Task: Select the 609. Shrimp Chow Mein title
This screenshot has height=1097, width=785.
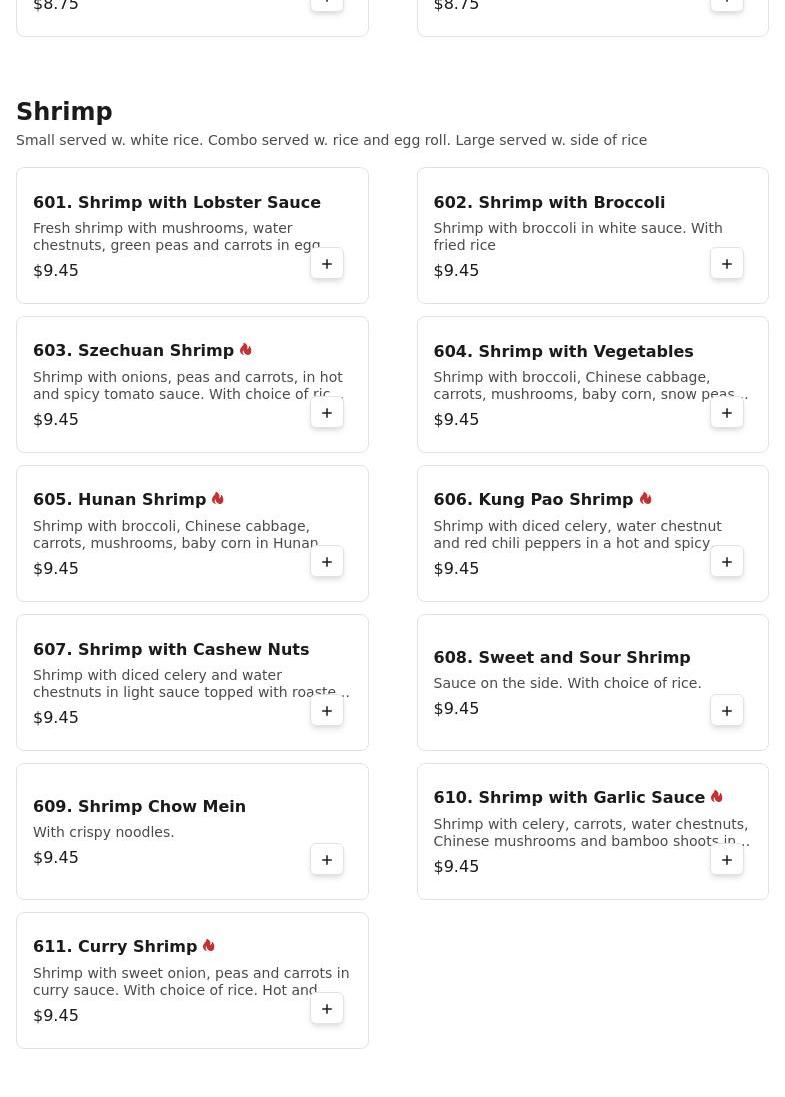Action: pos(139,806)
